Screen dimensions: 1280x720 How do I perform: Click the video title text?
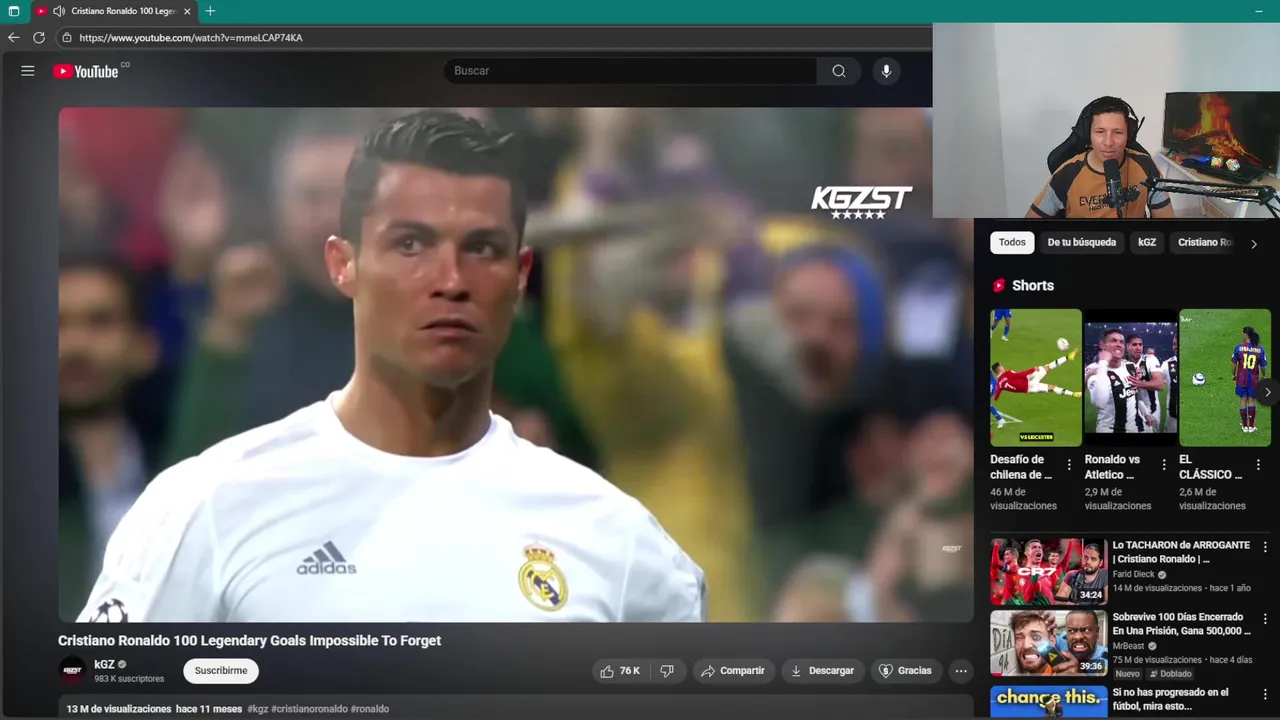[x=249, y=641]
